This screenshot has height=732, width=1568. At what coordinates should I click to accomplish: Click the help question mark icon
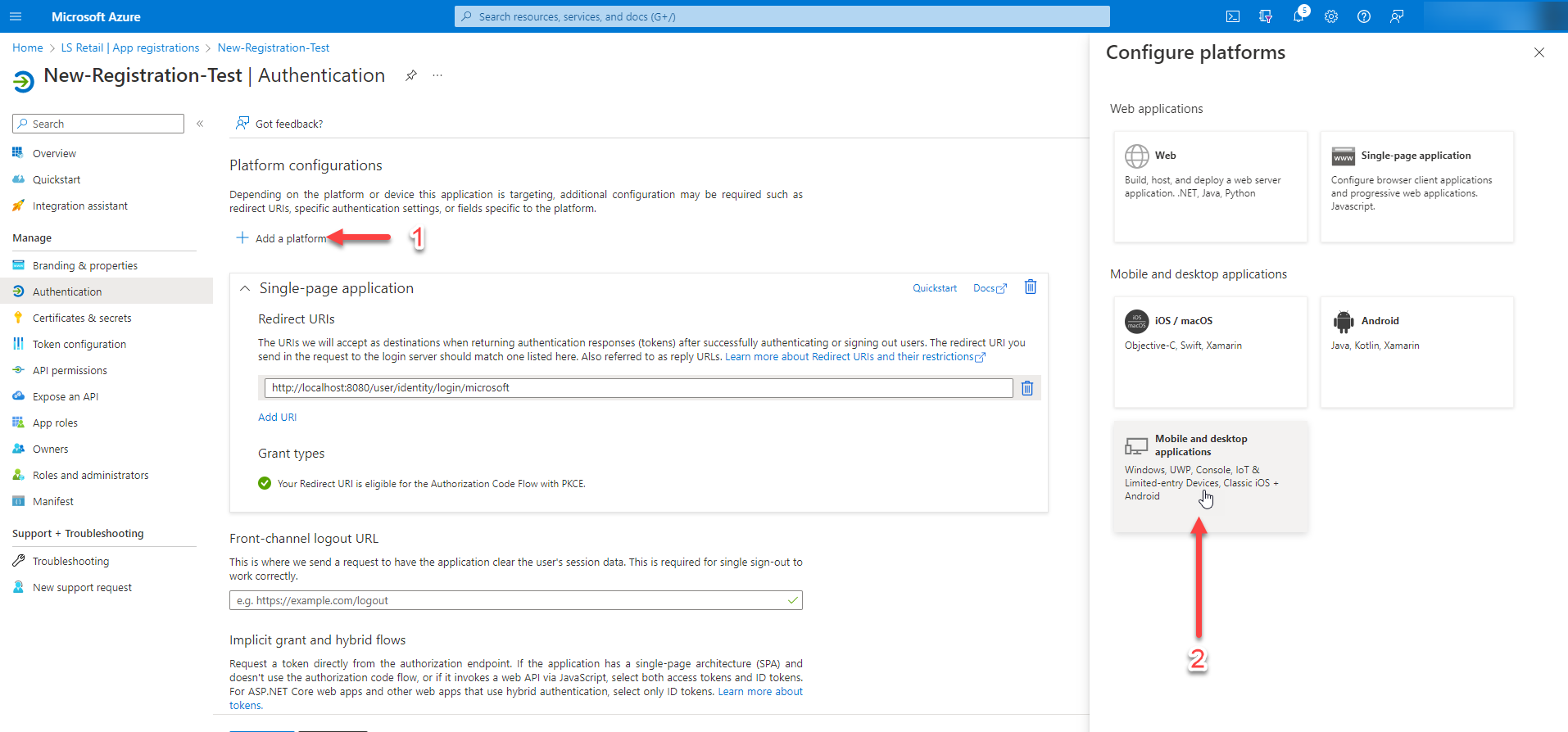1364,16
